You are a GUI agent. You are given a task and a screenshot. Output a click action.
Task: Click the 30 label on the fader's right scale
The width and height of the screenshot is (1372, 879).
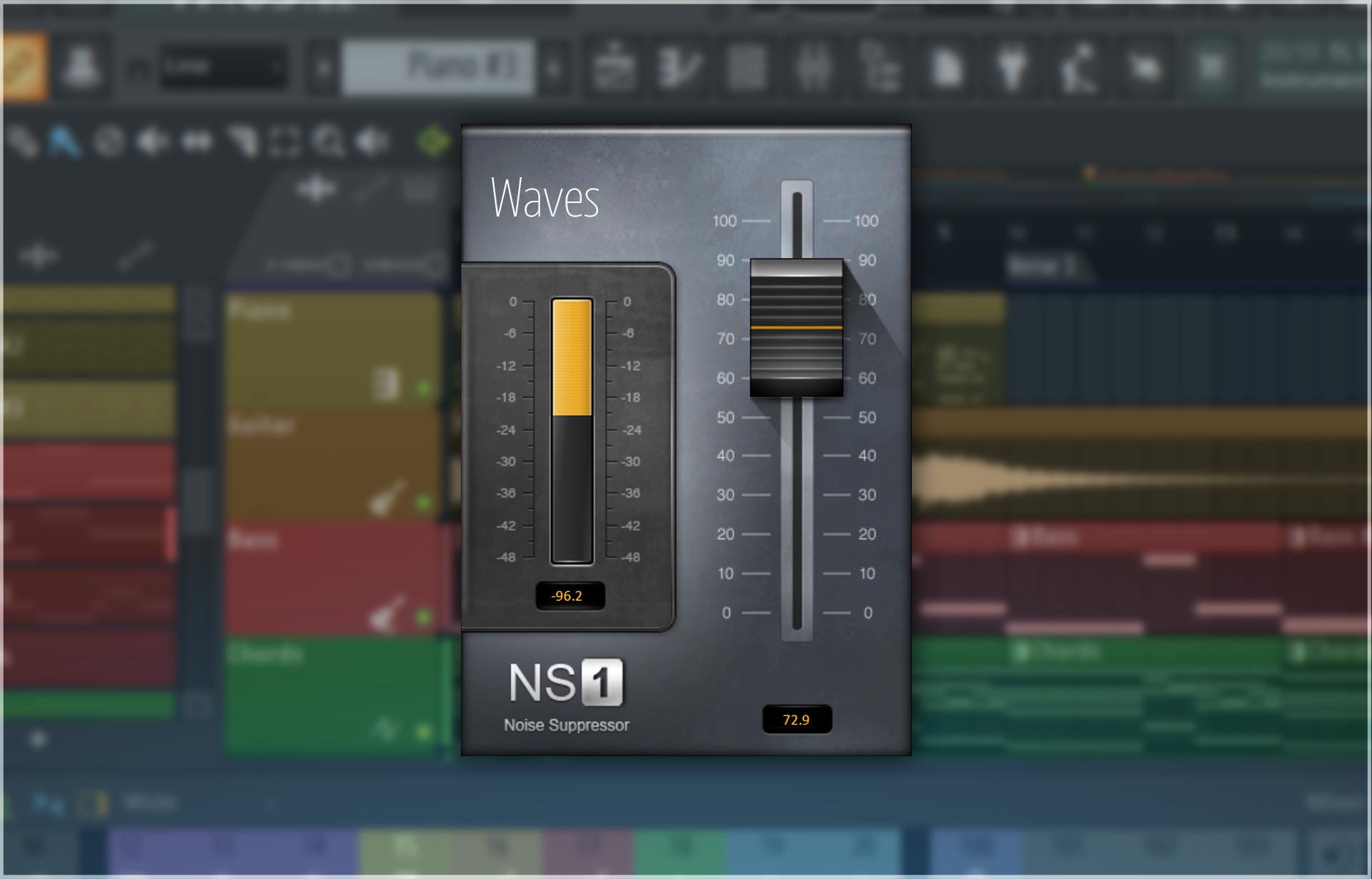click(867, 495)
